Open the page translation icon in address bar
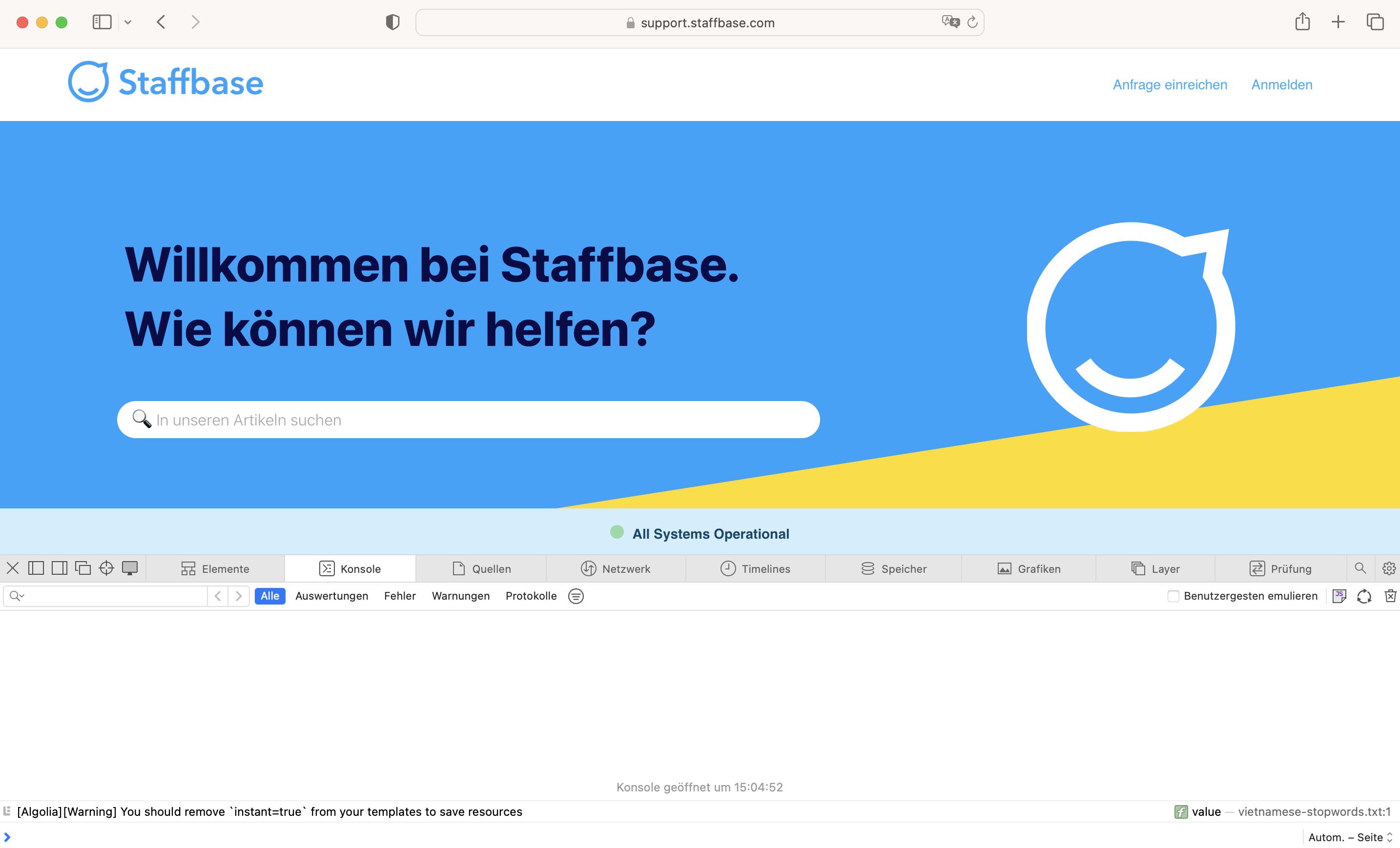1400x848 pixels. (x=950, y=22)
